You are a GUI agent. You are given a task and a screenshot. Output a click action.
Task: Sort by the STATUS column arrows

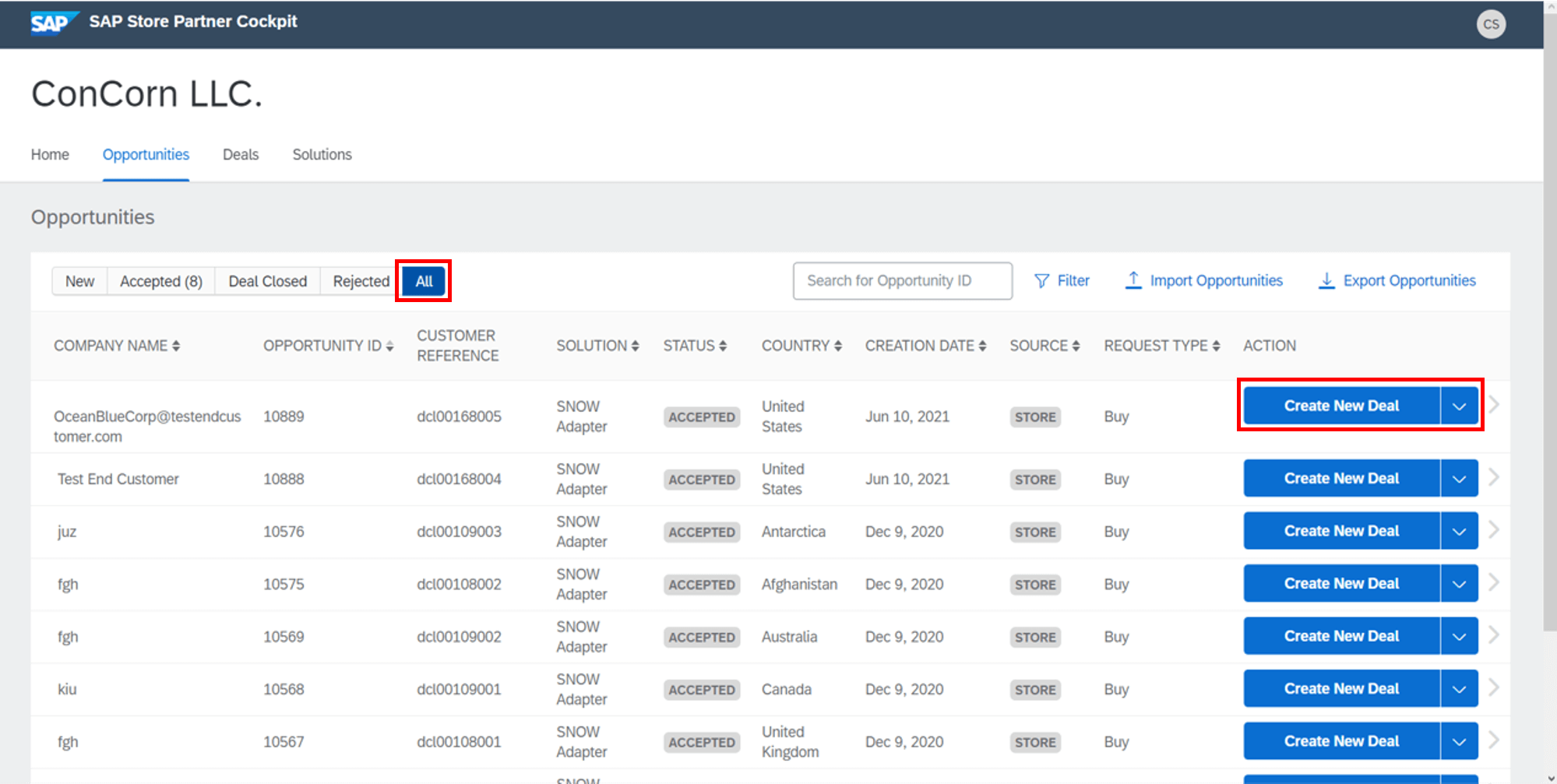click(x=724, y=345)
